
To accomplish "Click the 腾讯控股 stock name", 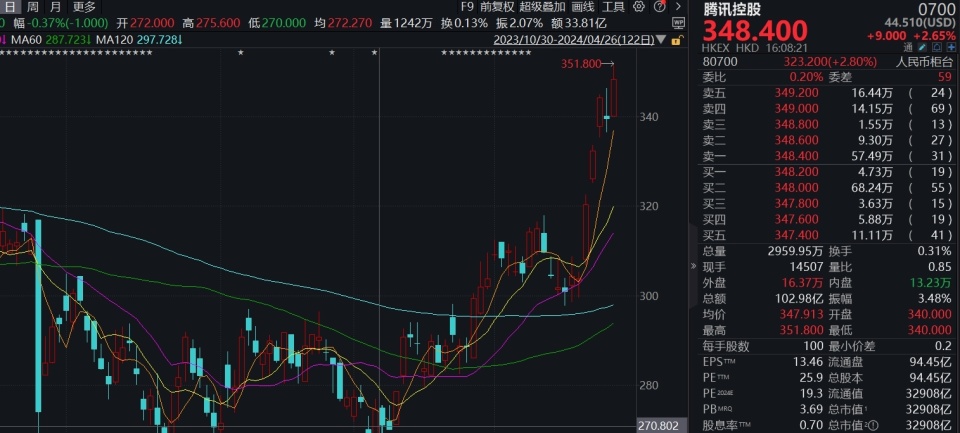I will (x=730, y=9).
